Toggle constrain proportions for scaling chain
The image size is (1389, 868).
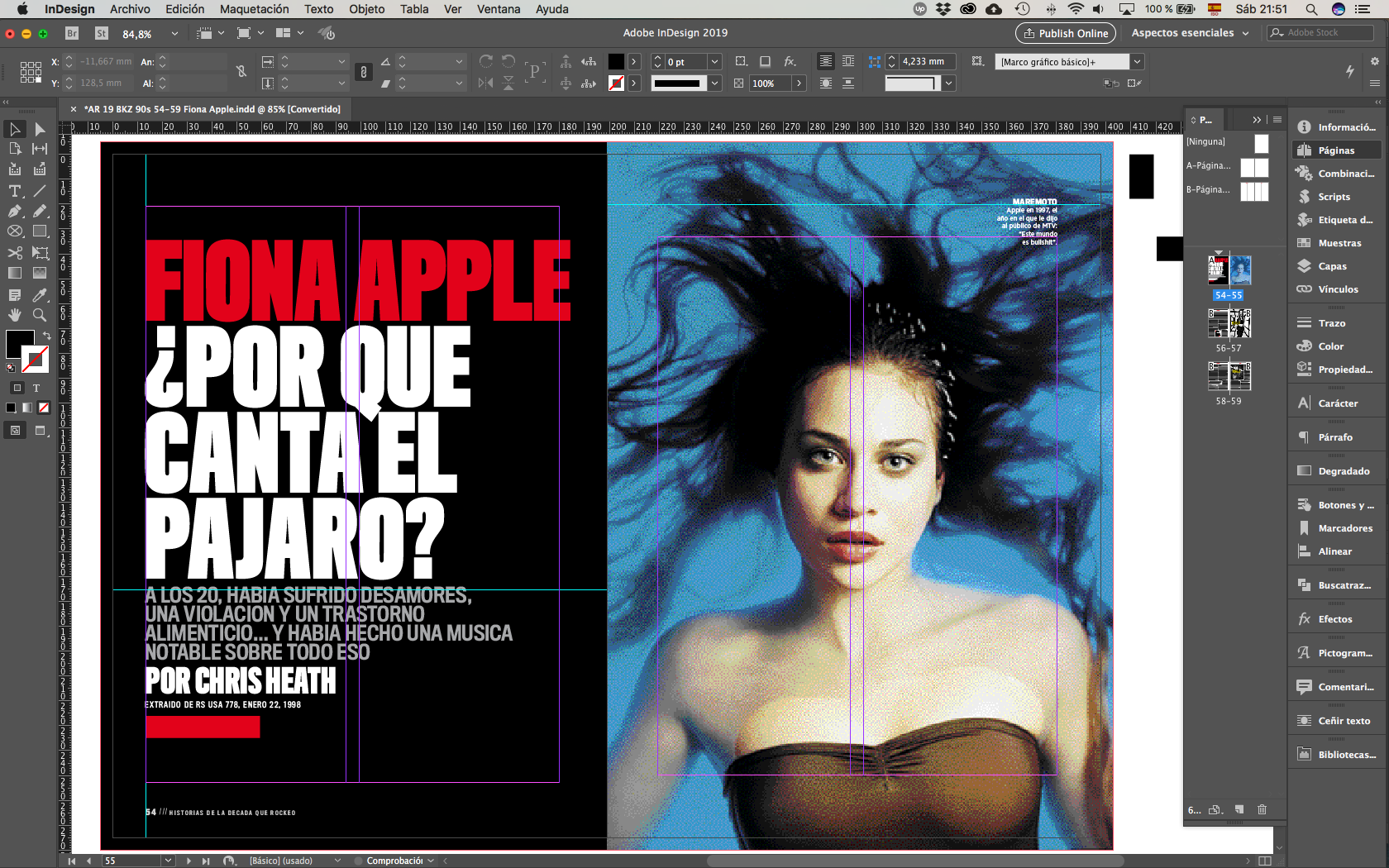coord(363,72)
